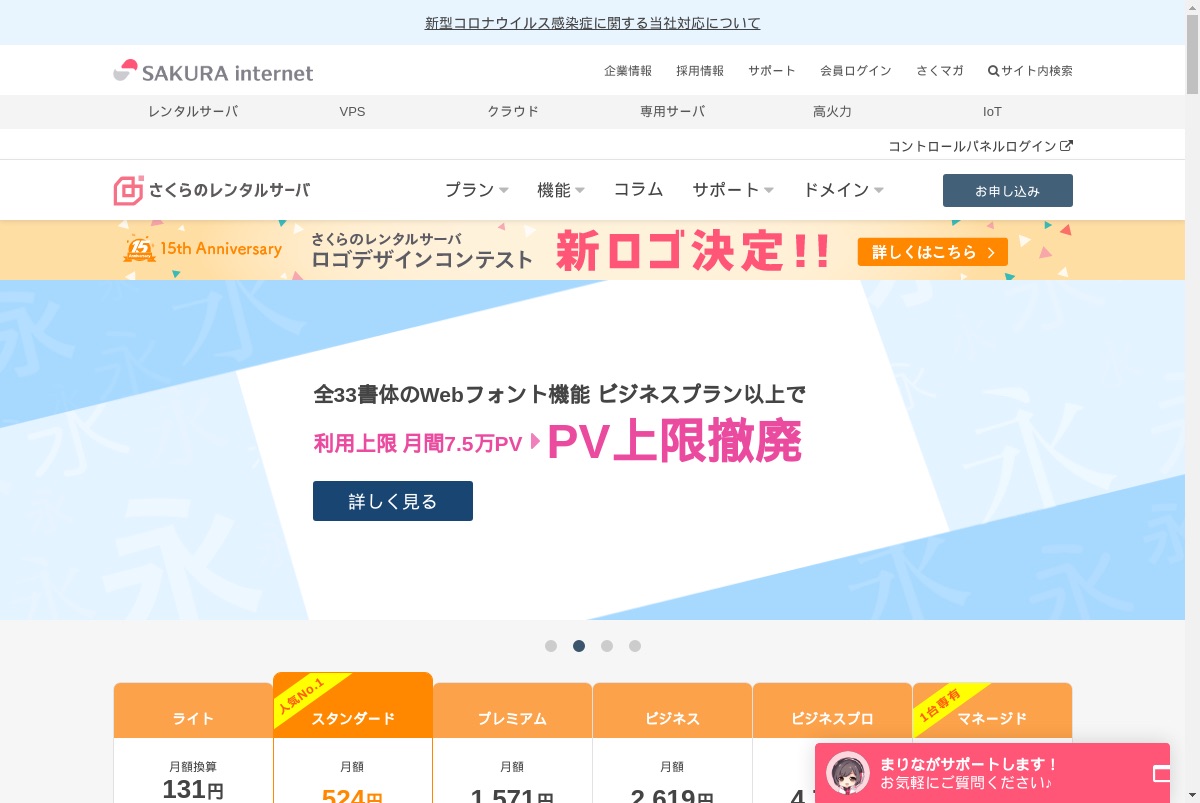Go to レンタルサーバ service tab
Image resolution: width=1200 pixels, height=803 pixels.
pyautogui.click(x=193, y=112)
